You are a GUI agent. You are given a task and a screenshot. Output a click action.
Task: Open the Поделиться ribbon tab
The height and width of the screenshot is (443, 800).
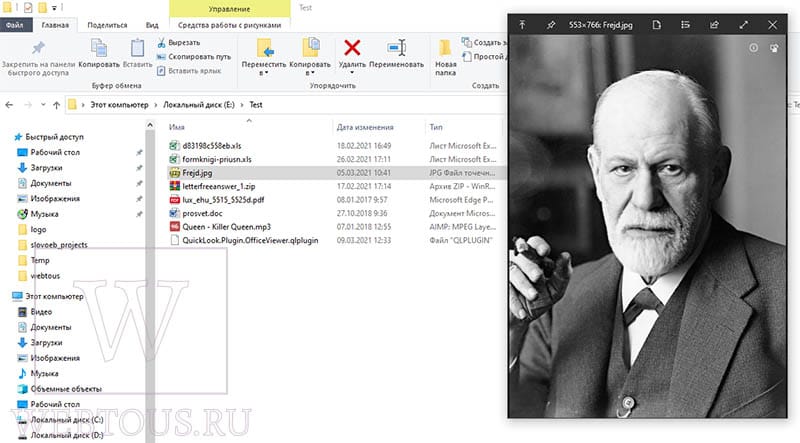tap(107, 25)
